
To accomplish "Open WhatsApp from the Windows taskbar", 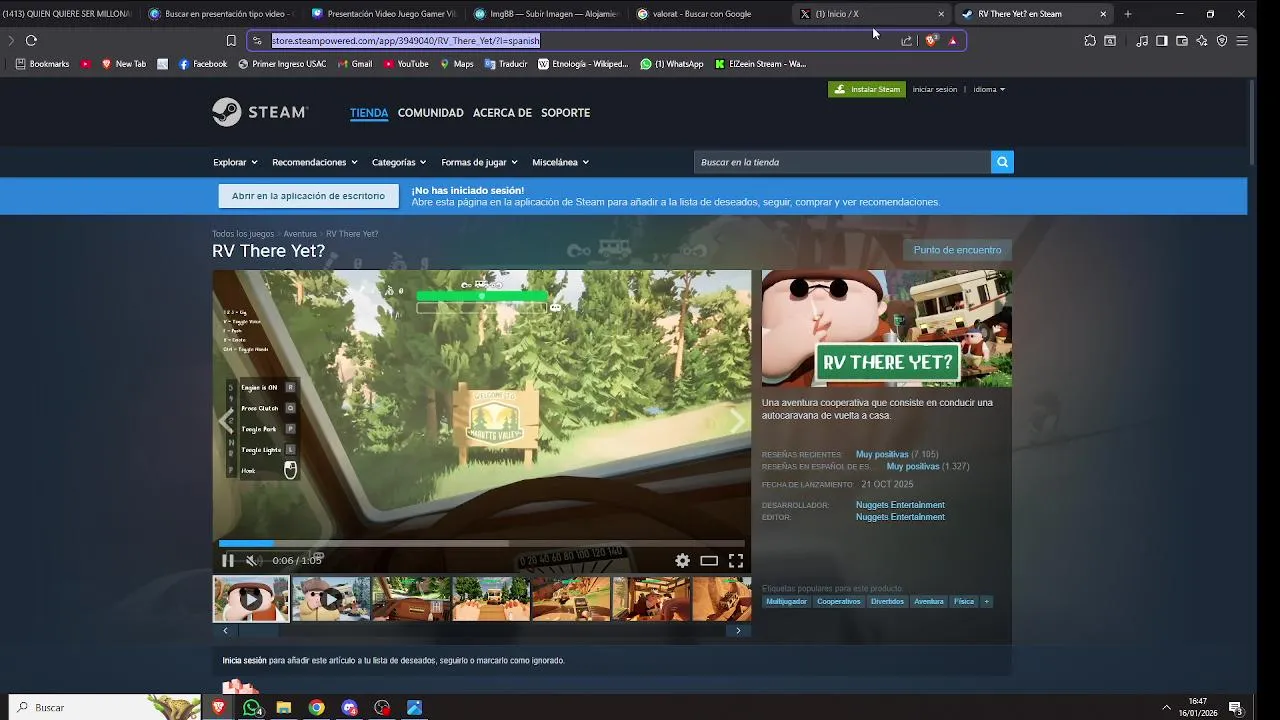I will pos(251,707).
